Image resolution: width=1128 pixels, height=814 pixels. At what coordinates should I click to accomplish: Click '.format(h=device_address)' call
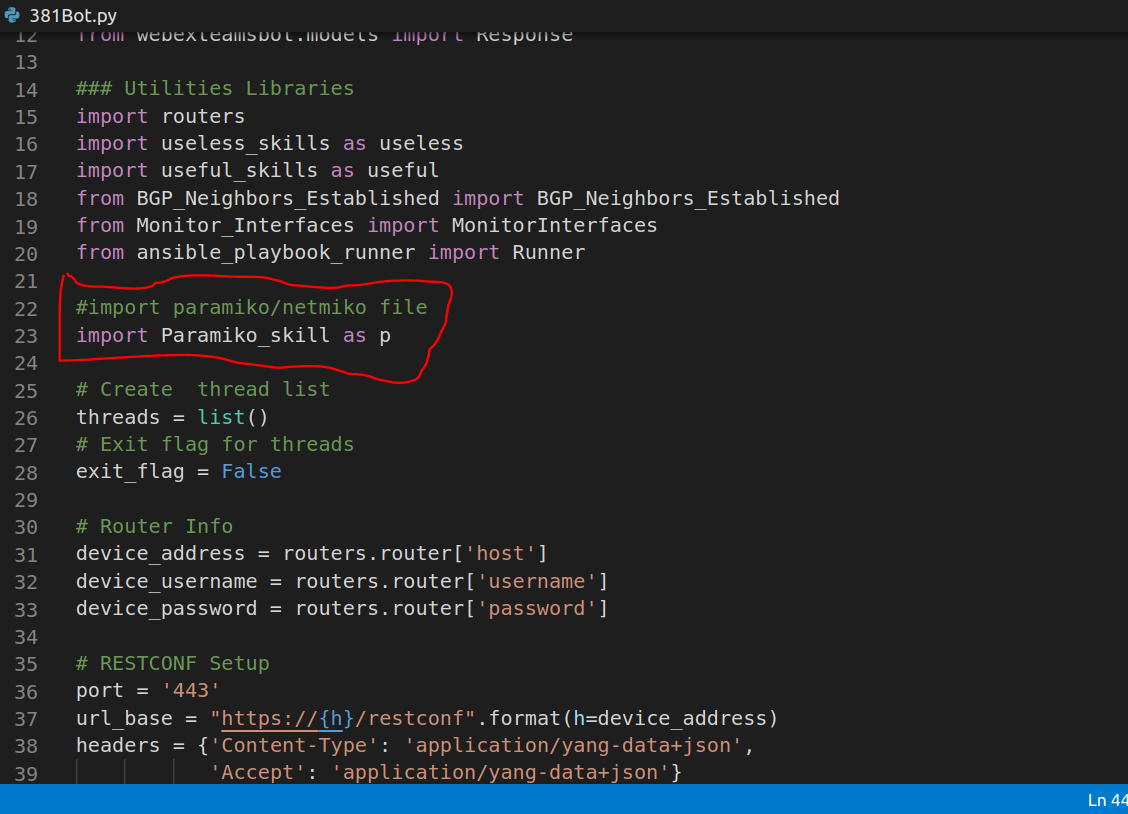click(627, 719)
